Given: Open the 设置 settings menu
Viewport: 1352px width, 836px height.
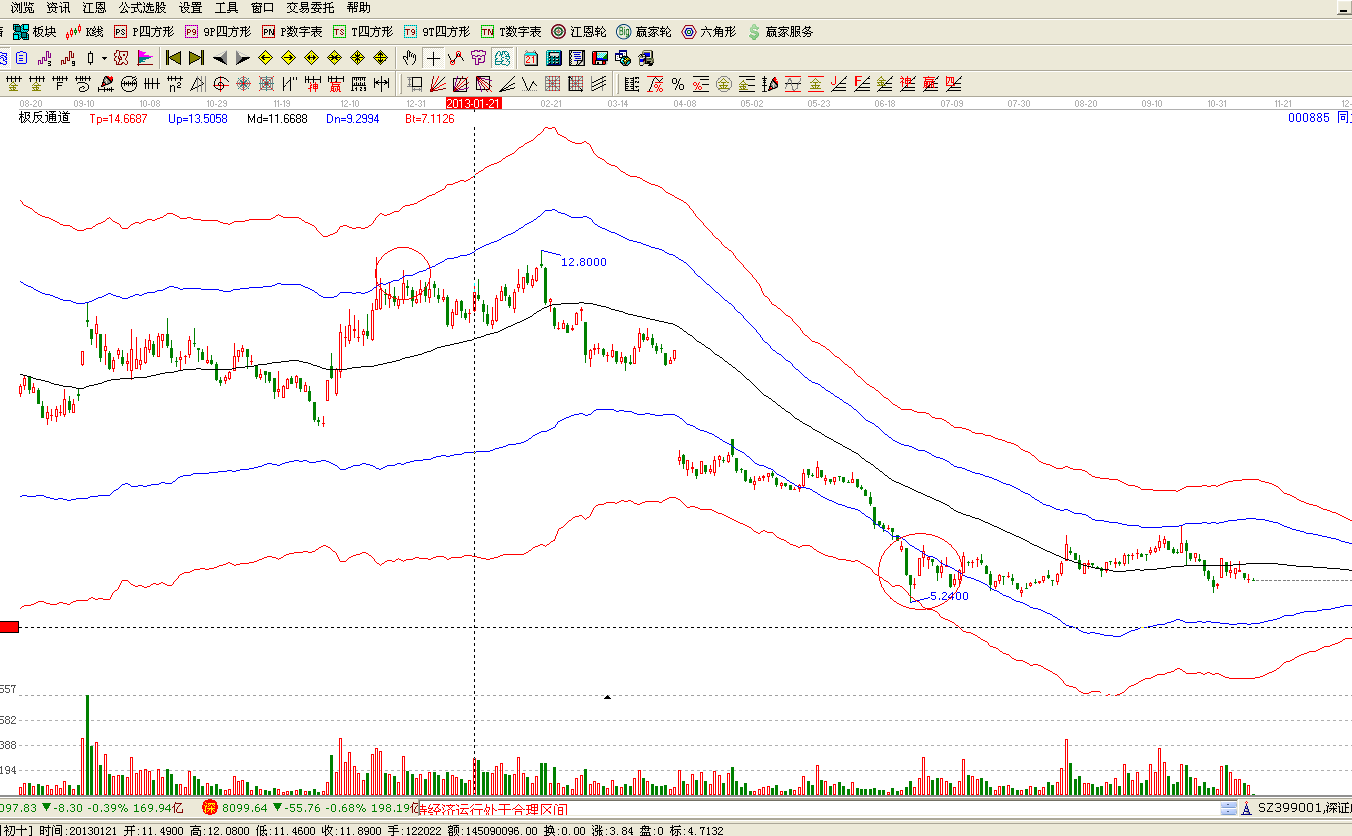Looking at the screenshot, I should (x=190, y=7).
